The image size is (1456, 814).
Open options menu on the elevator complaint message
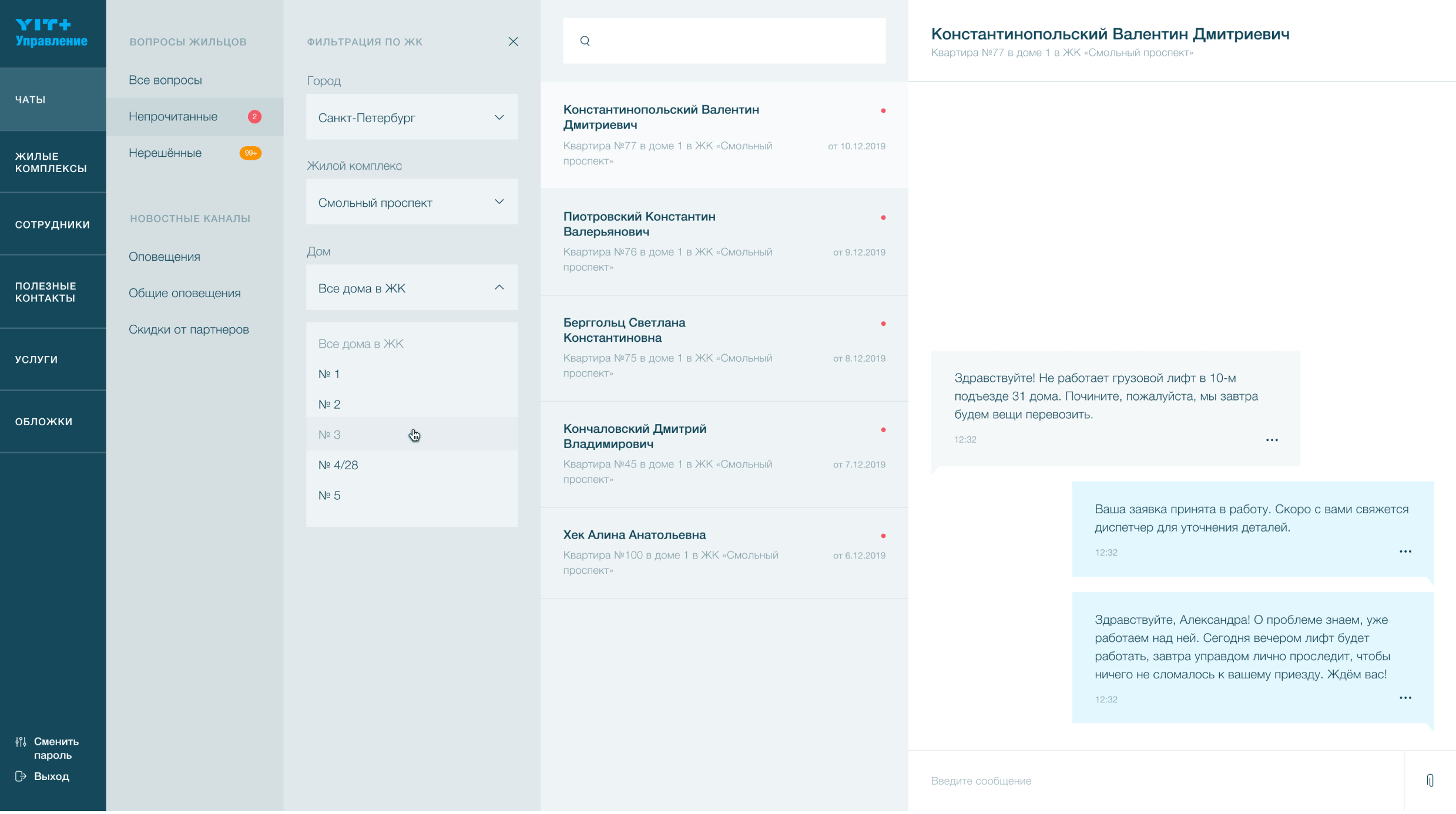pyautogui.click(x=1272, y=440)
